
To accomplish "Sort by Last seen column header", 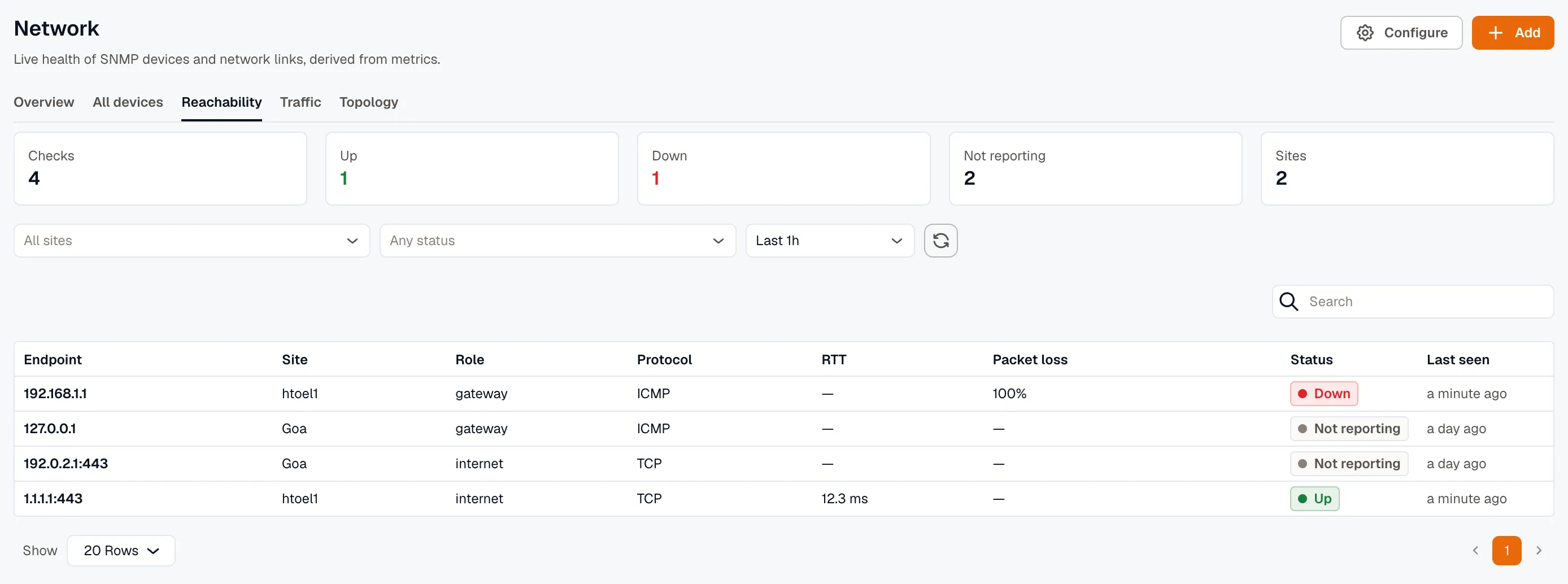I will click(x=1457, y=360).
